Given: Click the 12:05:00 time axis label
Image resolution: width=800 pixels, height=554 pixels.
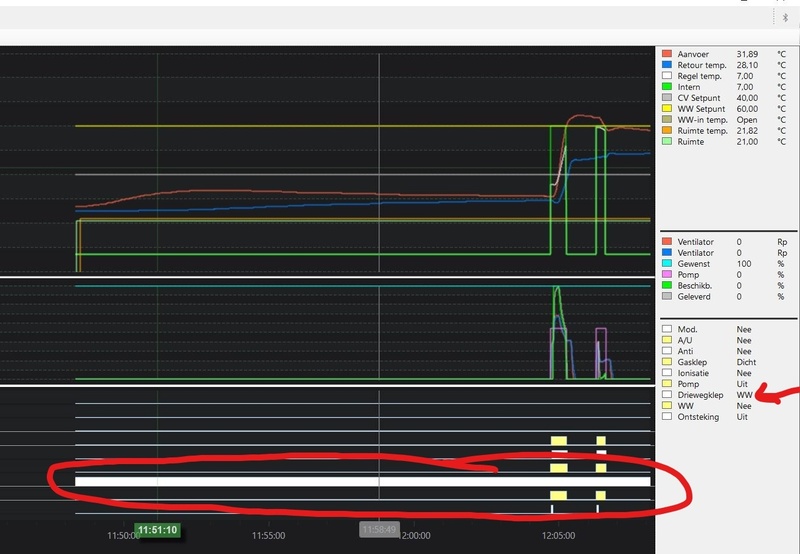Looking at the screenshot, I should coord(558,536).
